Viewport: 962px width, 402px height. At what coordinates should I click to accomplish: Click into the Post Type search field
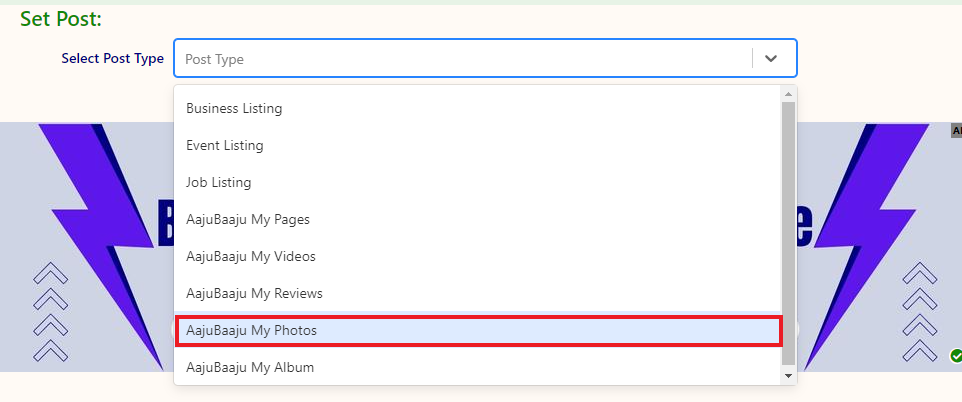coord(460,59)
